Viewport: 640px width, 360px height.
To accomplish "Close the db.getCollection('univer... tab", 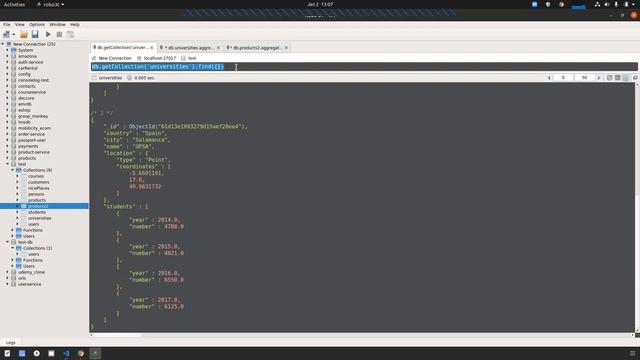I will pyautogui.click(x=151, y=48).
